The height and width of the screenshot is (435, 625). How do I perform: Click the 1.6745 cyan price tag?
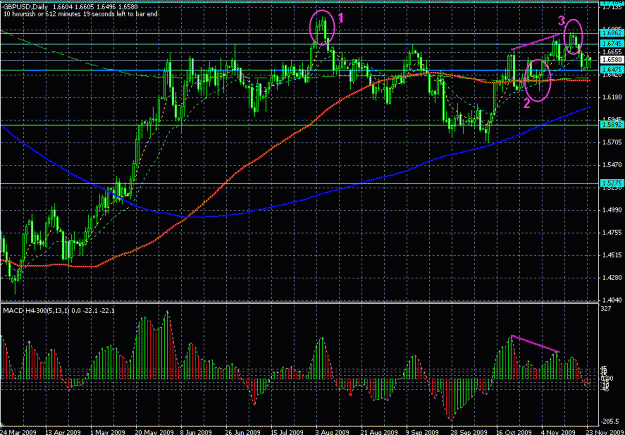(x=611, y=43)
